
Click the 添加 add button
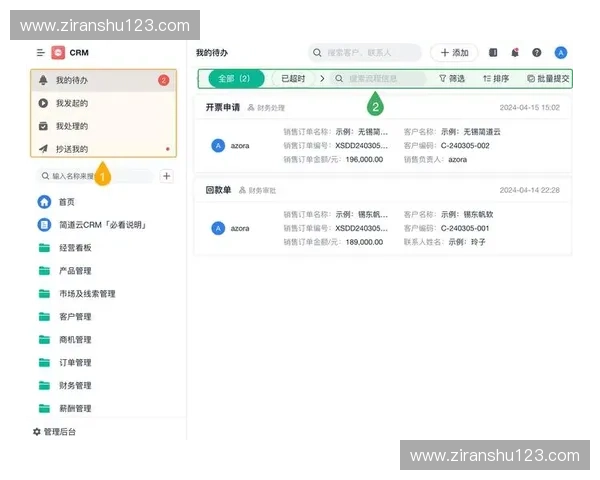tap(454, 53)
